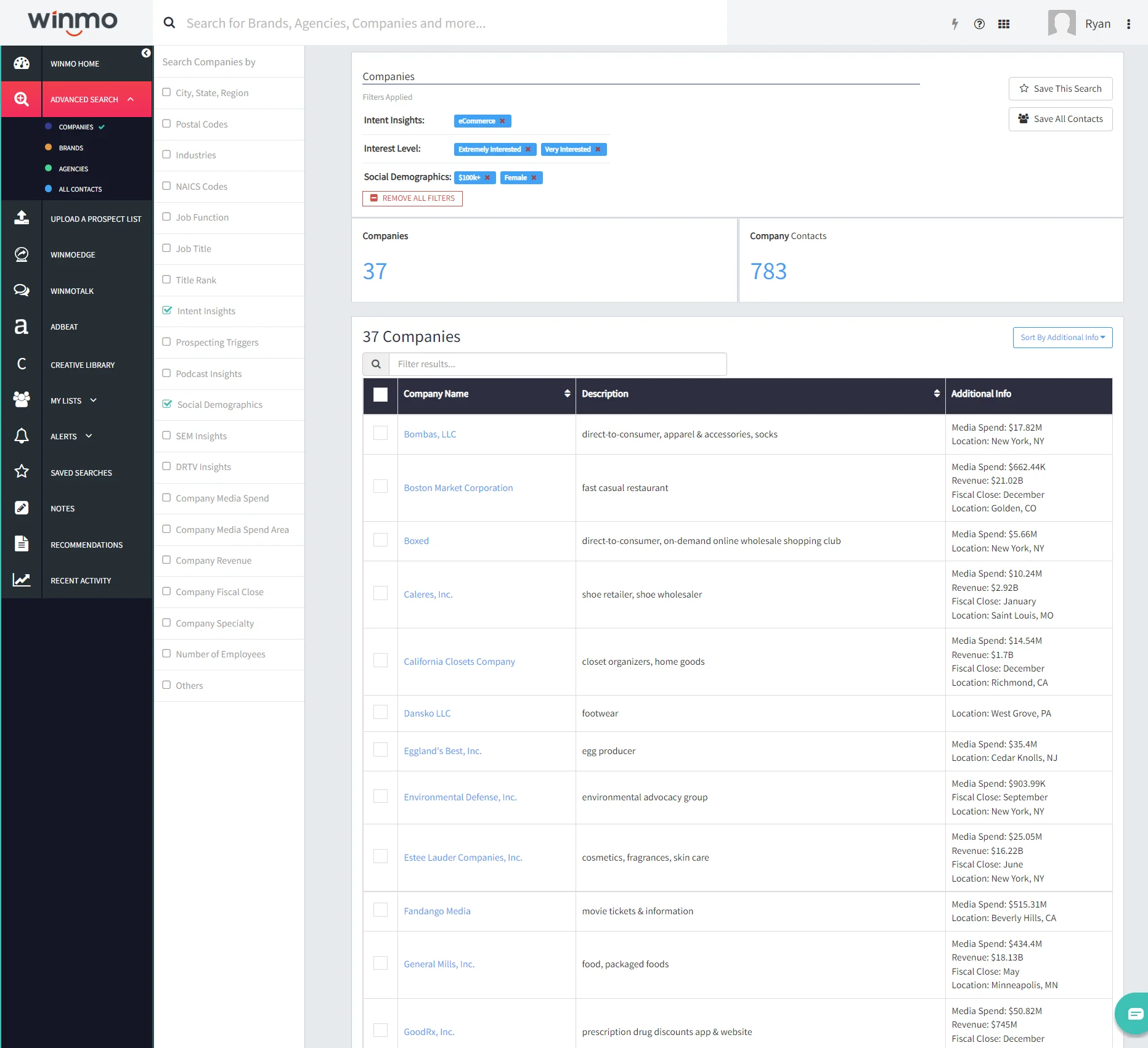Uncheck the Social Demographics filter
Image resolution: width=1148 pixels, height=1048 pixels.
coord(167,404)
